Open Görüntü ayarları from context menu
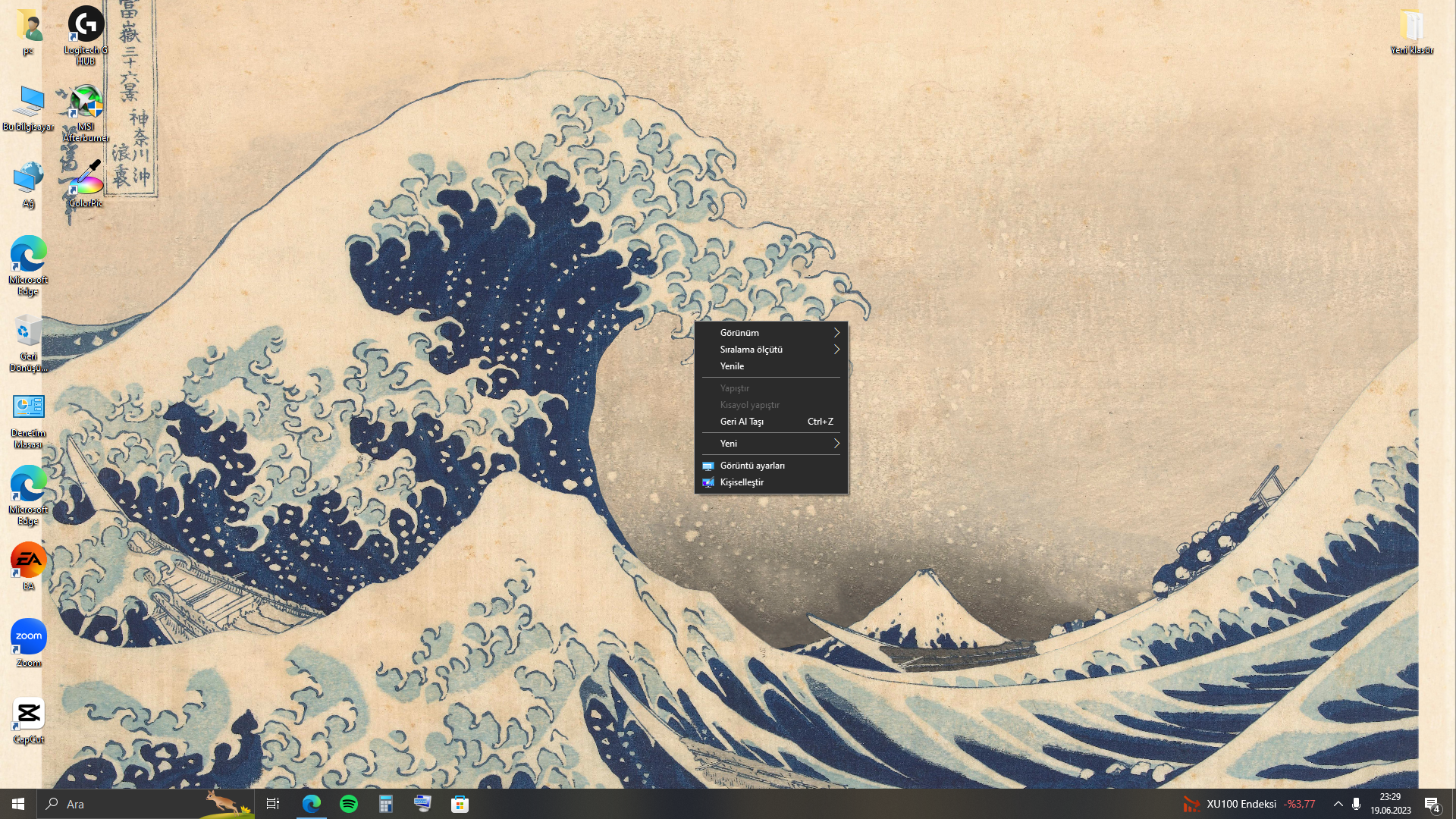This screenshot has width=1456, height=819. point(771,466)
